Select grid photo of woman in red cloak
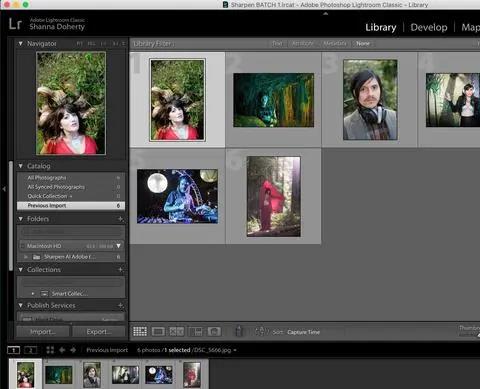Image resolution: width=480 pixels, height=389 pixels. 273,196
